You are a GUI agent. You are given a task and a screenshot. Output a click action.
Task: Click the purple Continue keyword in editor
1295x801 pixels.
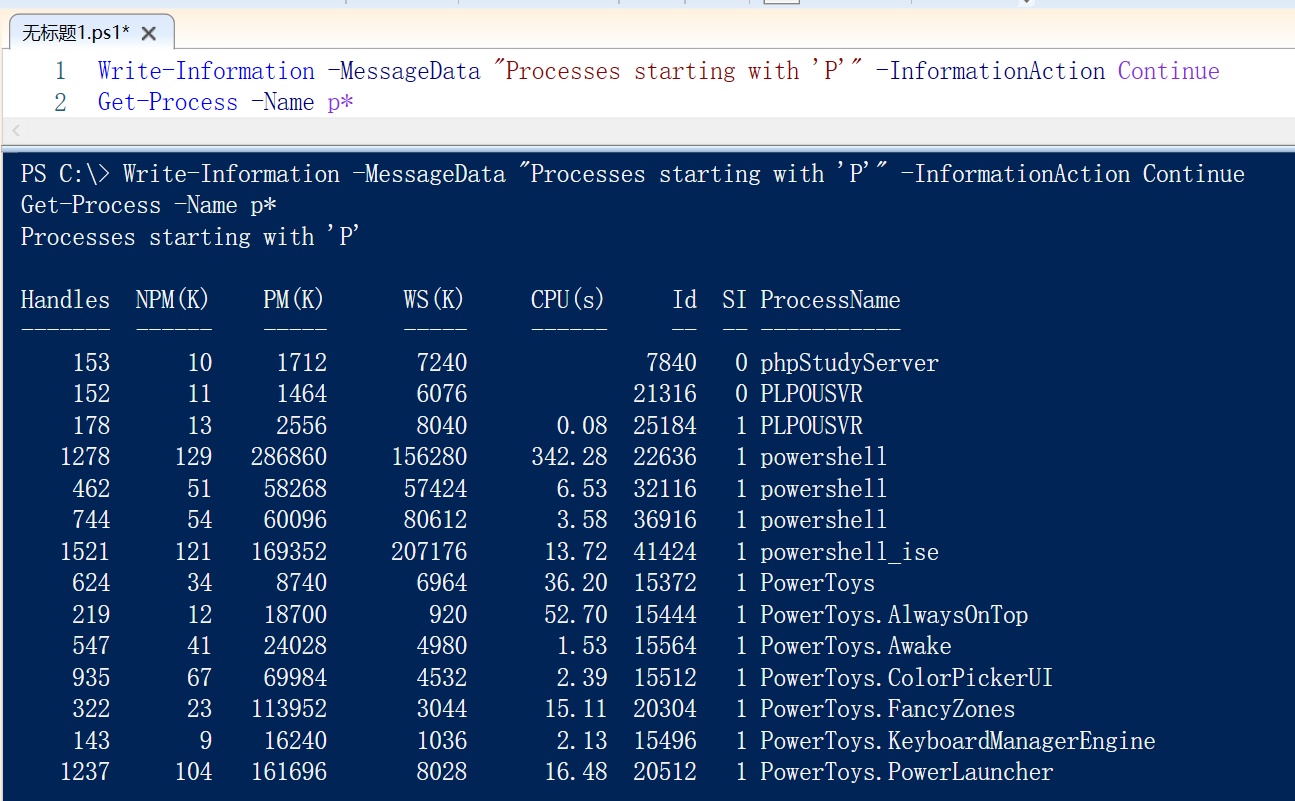point(1168,71)
